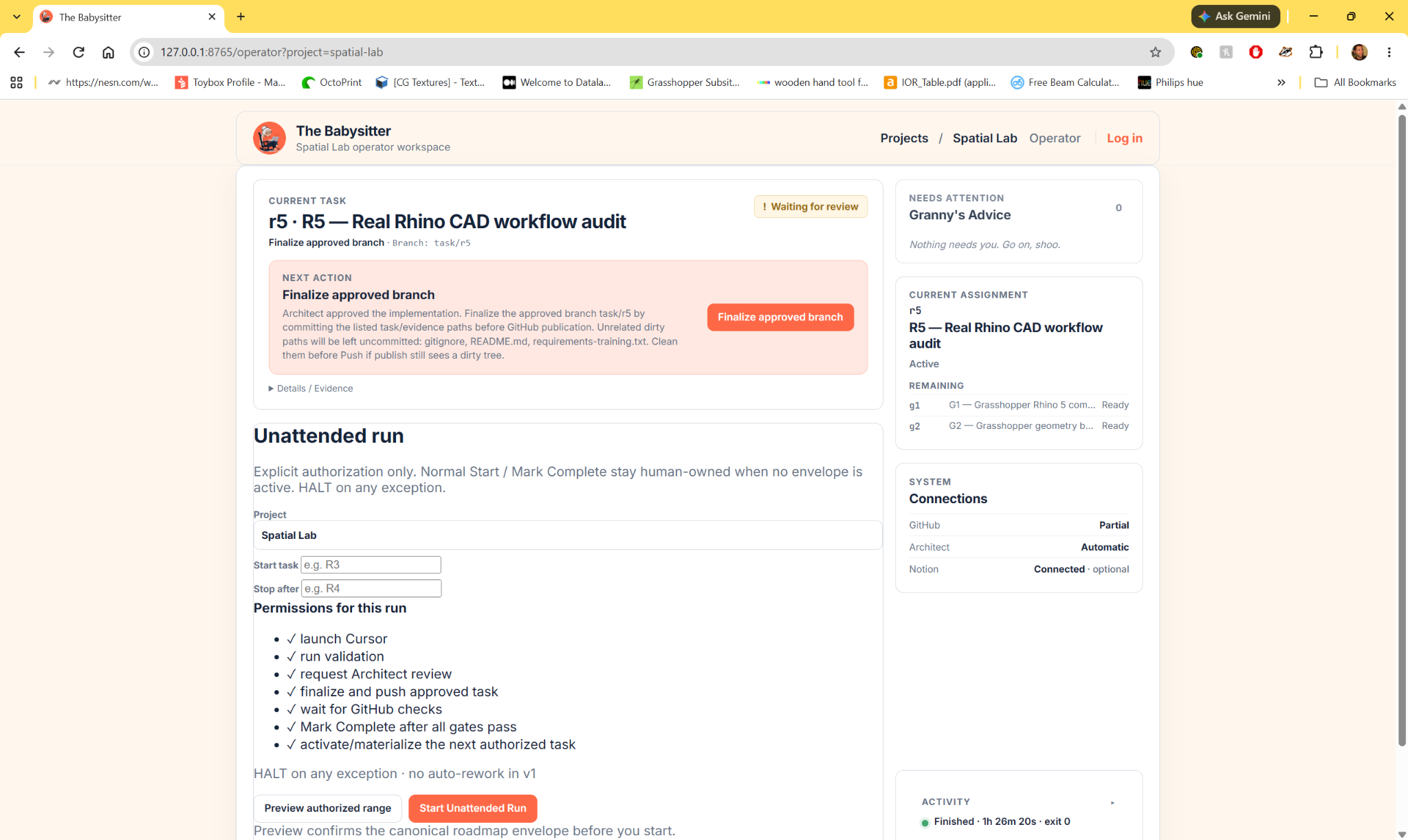Open the Chrome three-dot menu
Viewport: 1408px width, 840px height.
[x=1389, y=52]
